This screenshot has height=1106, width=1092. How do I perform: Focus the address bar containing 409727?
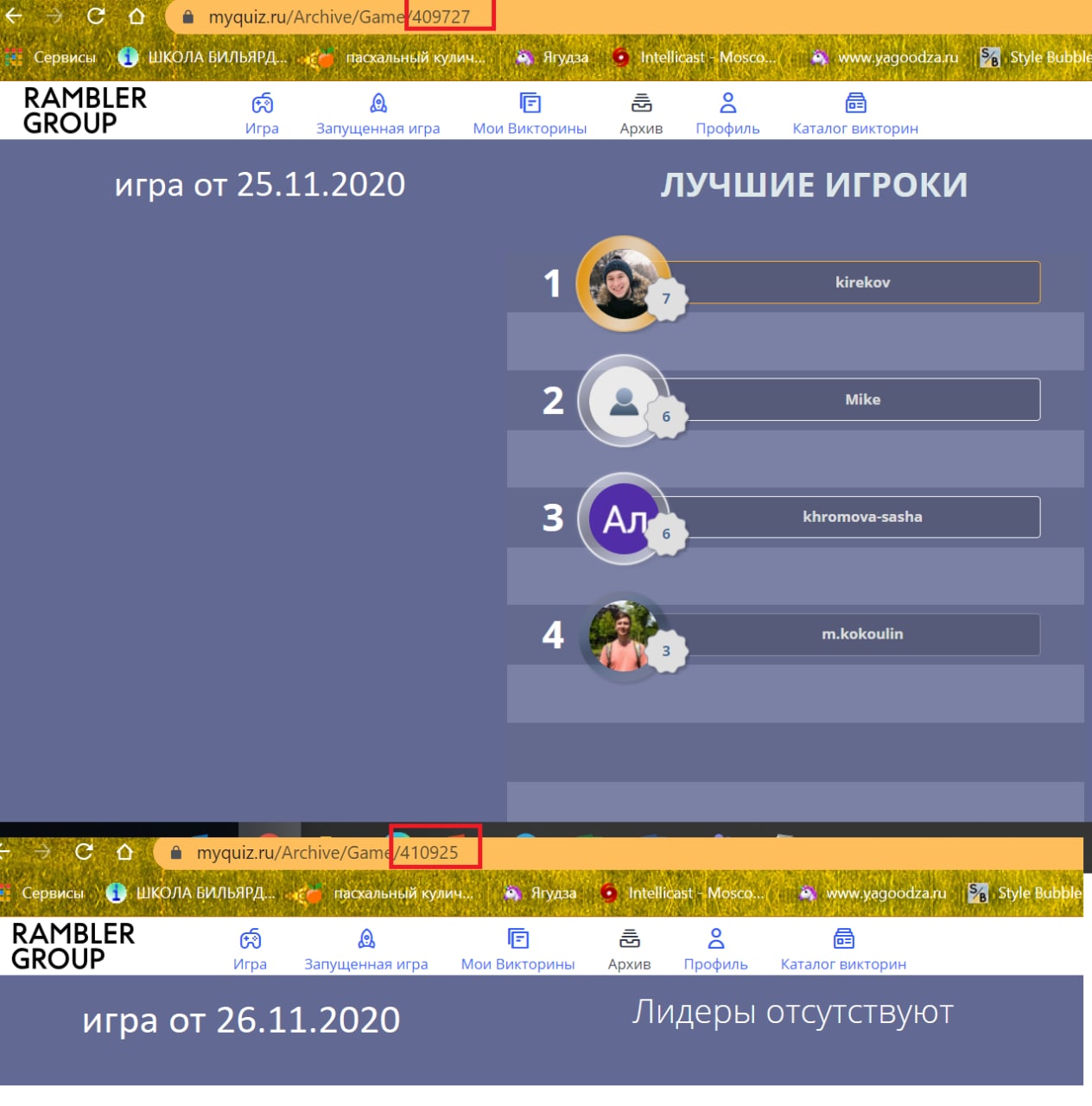pos(628,16)
